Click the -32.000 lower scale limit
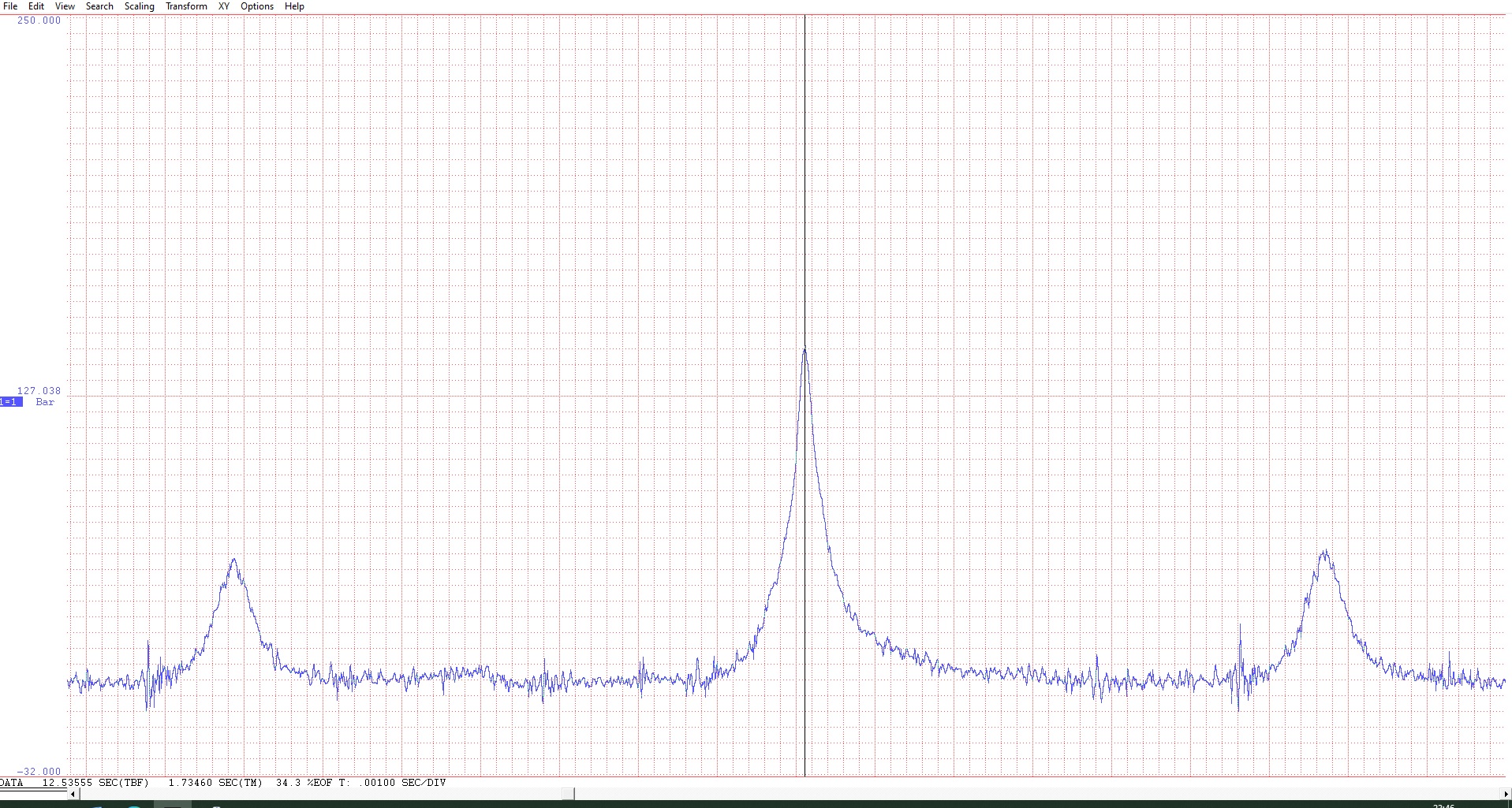The image size is (1512, 808). [39, 772]
